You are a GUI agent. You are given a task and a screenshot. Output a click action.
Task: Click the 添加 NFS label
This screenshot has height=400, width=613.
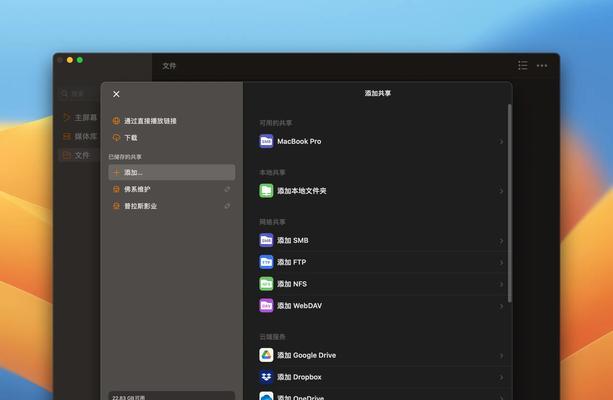coord(292,284)
